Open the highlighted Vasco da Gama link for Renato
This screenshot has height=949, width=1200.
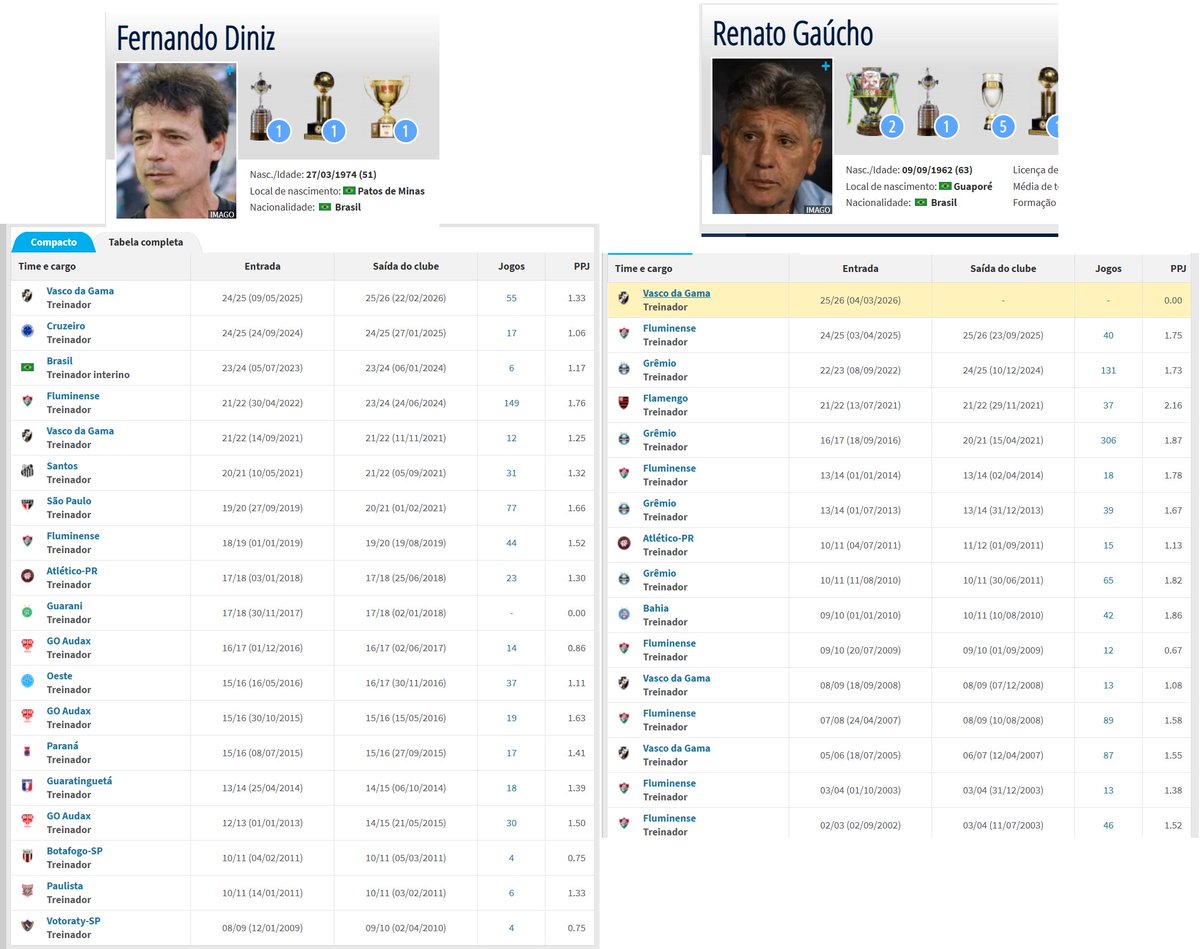pos(676,293)
